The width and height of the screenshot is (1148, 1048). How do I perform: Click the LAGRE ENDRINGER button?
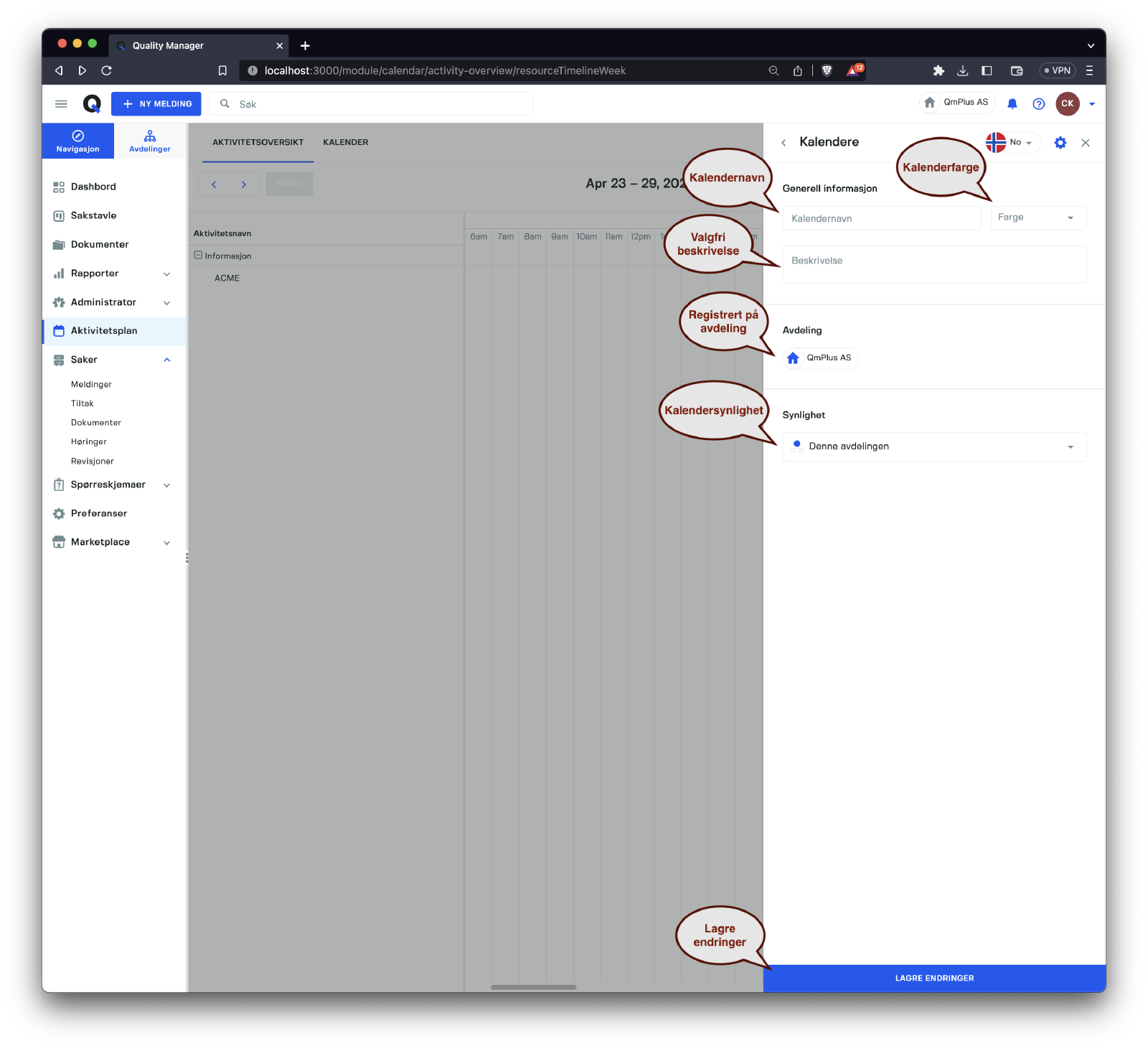point(933,978)
